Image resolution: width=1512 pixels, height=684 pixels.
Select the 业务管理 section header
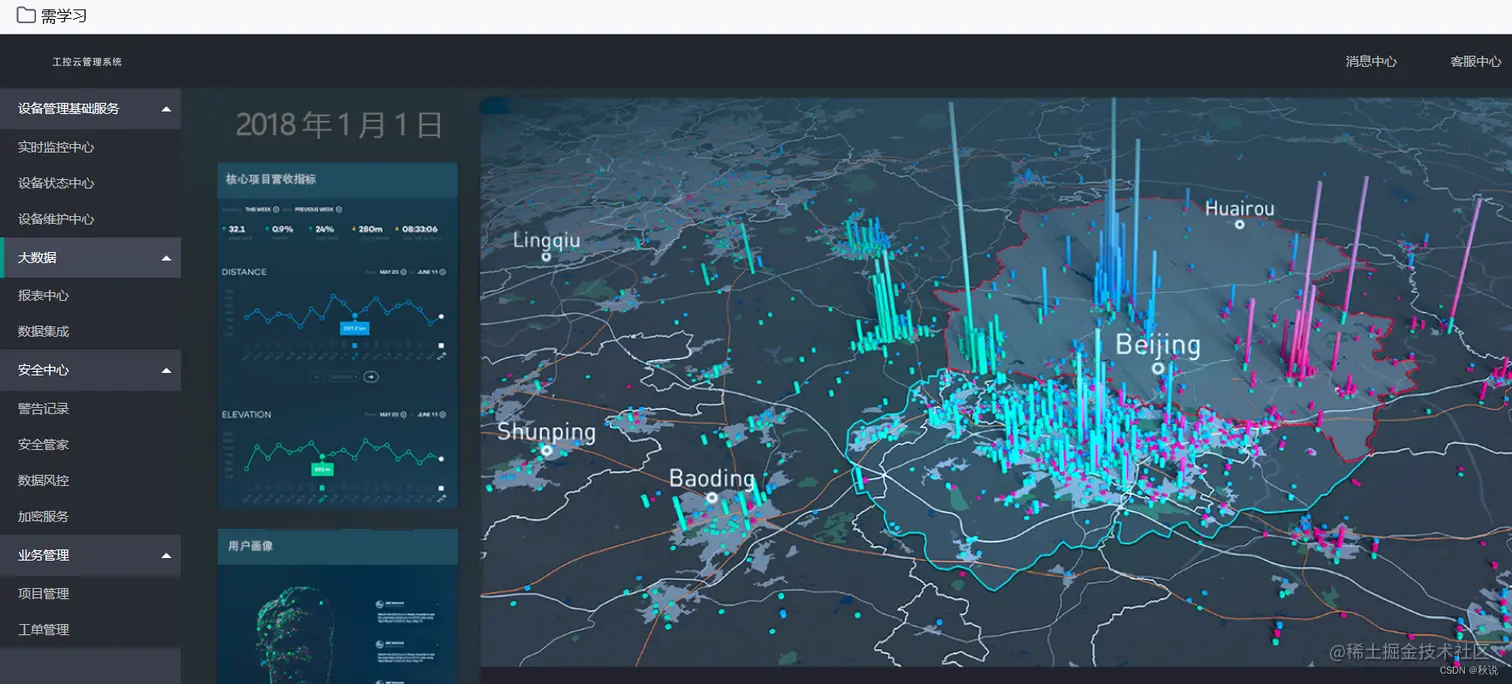click(x=90, y=555)
